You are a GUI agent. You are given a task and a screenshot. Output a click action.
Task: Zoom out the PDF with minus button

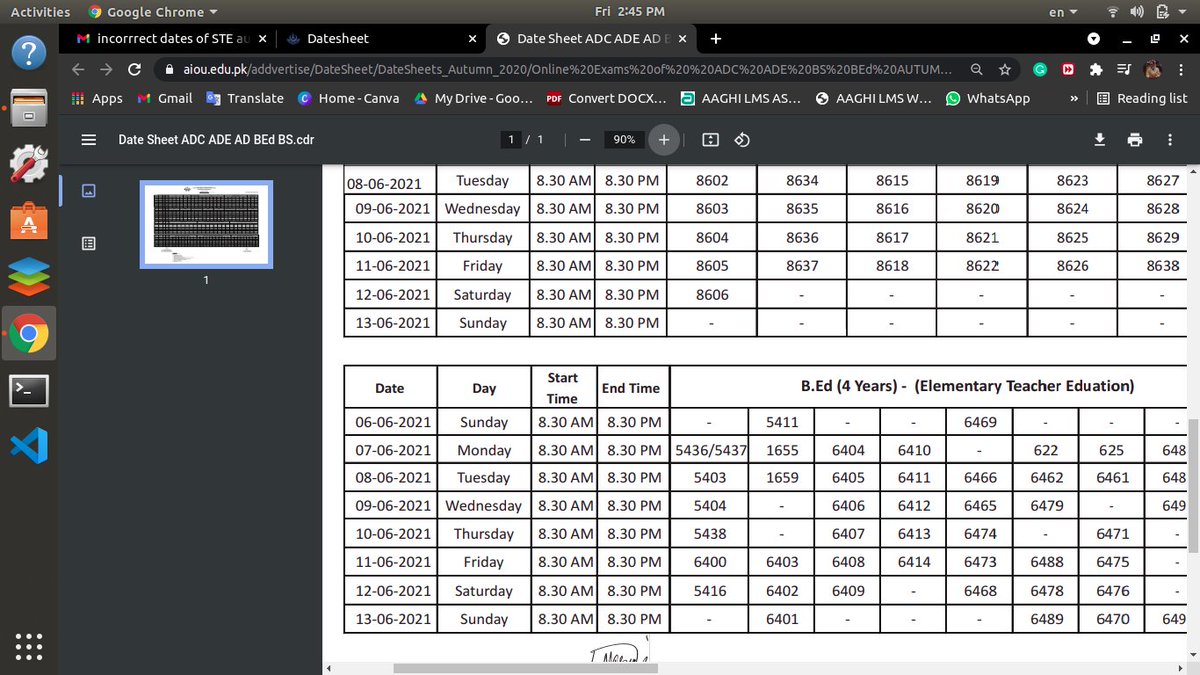(x=585, y=140)
